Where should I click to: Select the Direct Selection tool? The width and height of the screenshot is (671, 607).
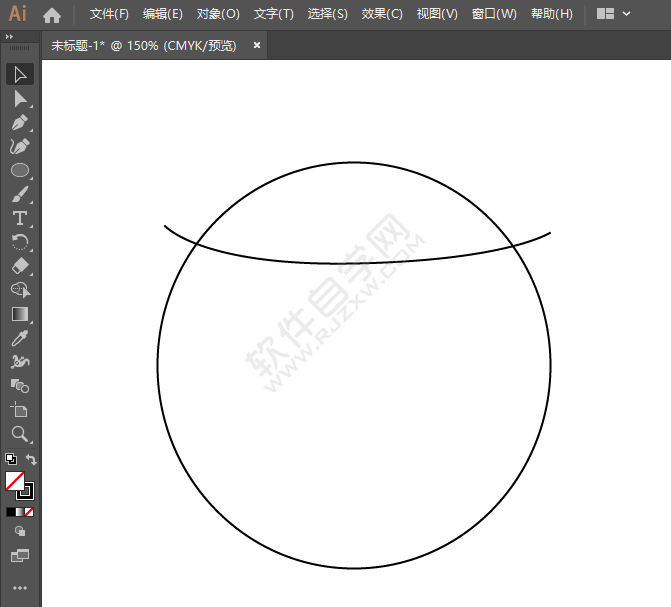point(19,98)
